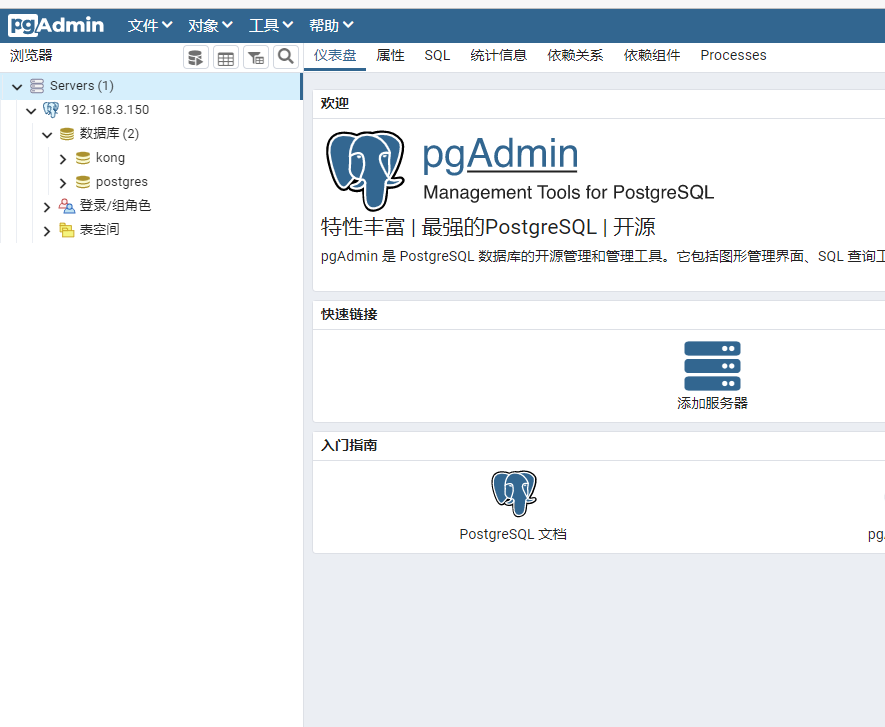Open the Search Objects magnifier icon
Screen dimensions: 885x727
click(286, 57)
